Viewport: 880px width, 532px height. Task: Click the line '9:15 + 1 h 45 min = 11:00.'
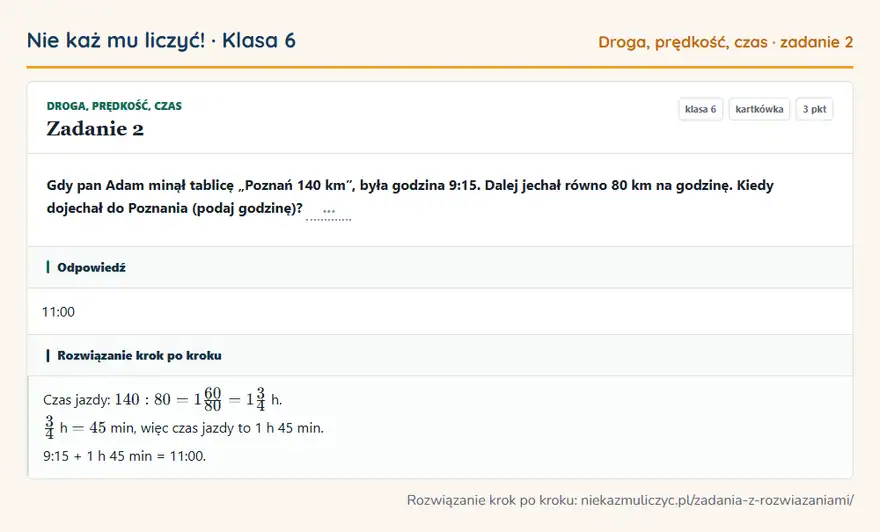pos(125,456)
